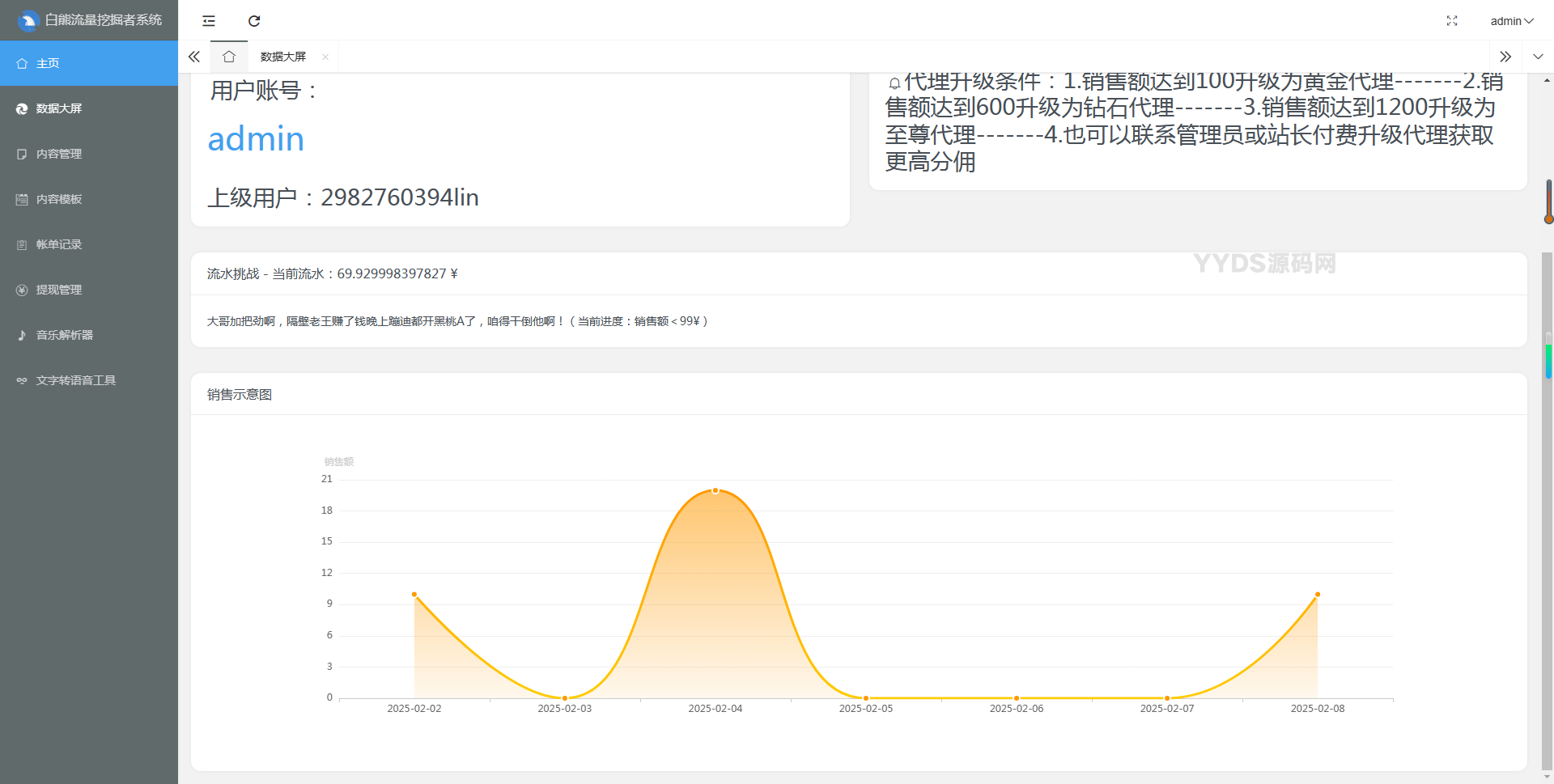Enter fullscreen using the expand icon
The image size is (1554, 784).
pos(1451,21)
